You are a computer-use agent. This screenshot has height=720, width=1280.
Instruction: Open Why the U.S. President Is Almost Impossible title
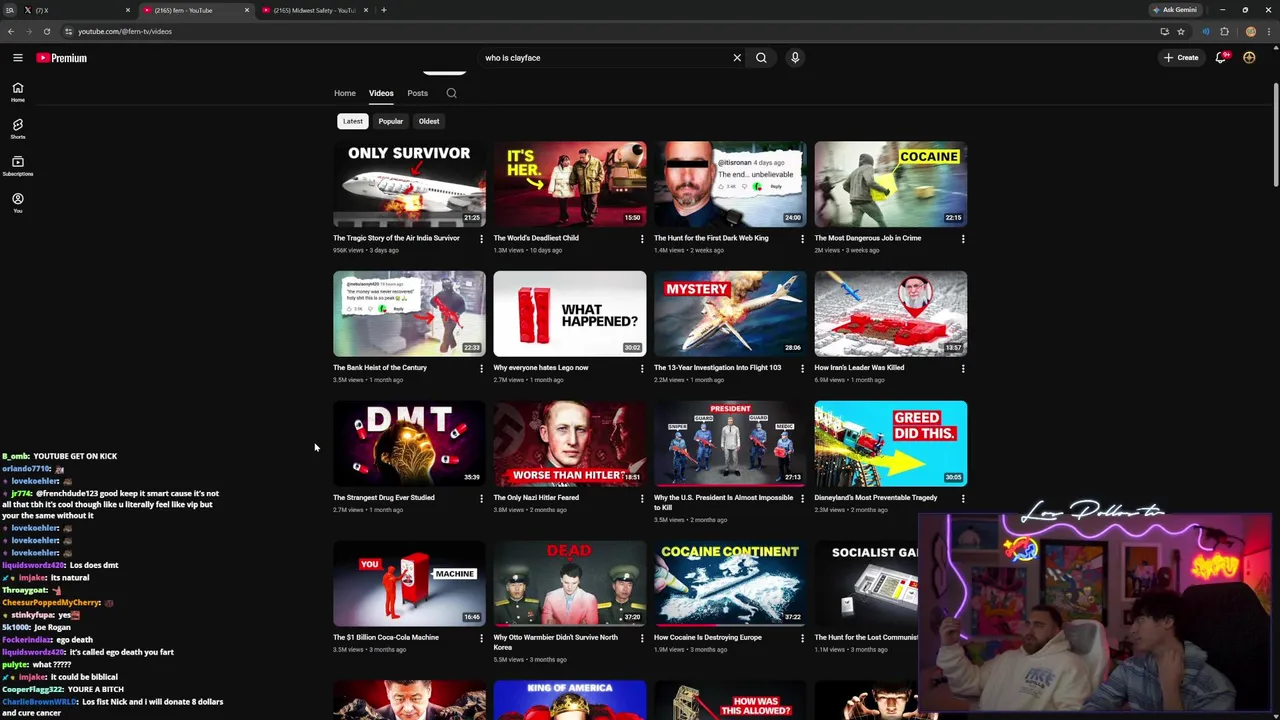pos(723,502)
